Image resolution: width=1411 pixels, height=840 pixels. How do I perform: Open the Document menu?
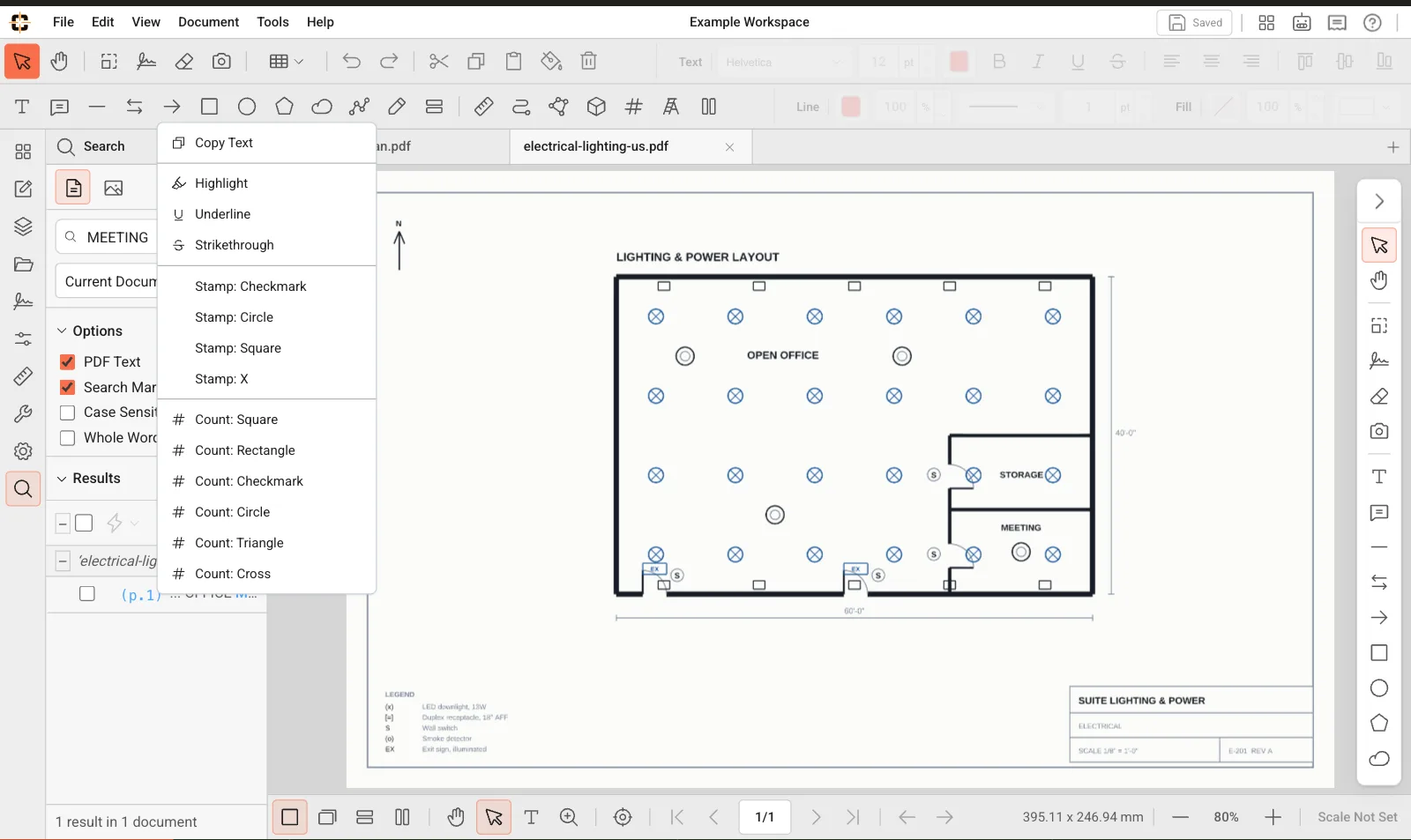click(x=208, y=22)
